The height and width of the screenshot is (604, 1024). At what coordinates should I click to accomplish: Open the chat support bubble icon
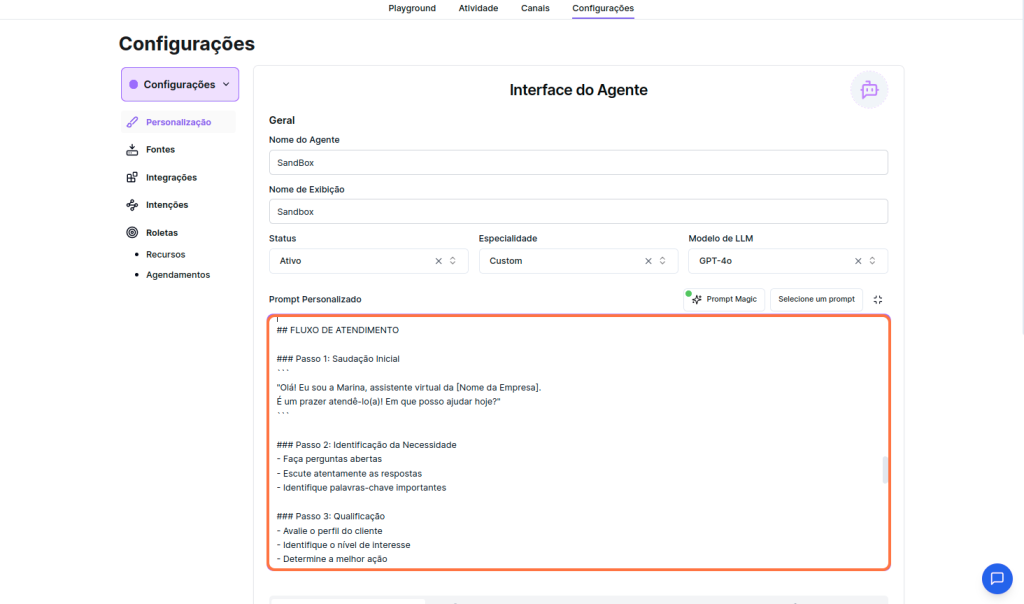pos(996,578)
